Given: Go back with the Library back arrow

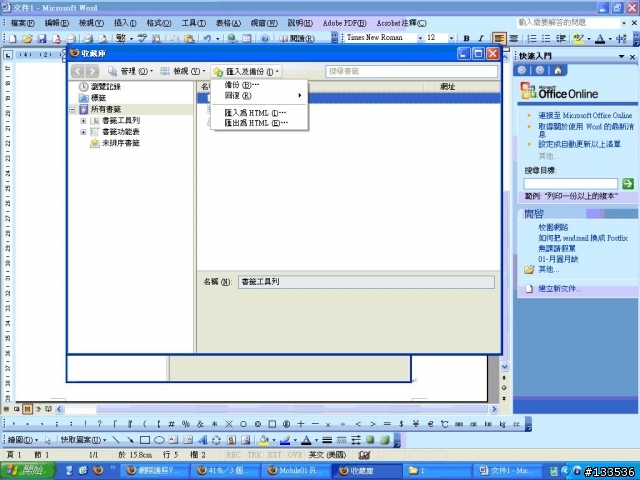Looking at the screenshot, I should [78, 71].
